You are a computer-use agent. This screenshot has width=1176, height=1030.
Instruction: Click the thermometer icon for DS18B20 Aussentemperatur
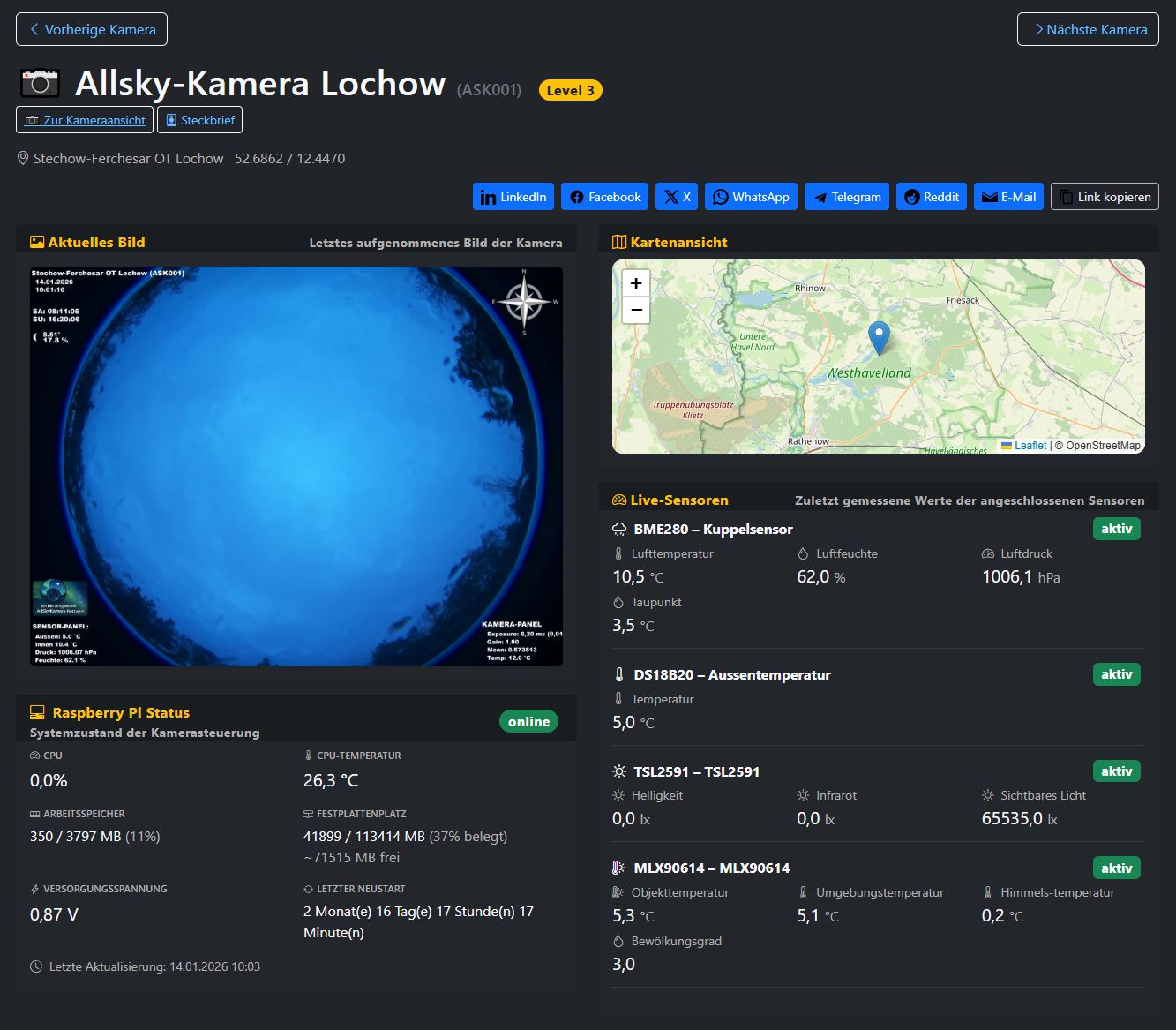(x=618, y=673)
